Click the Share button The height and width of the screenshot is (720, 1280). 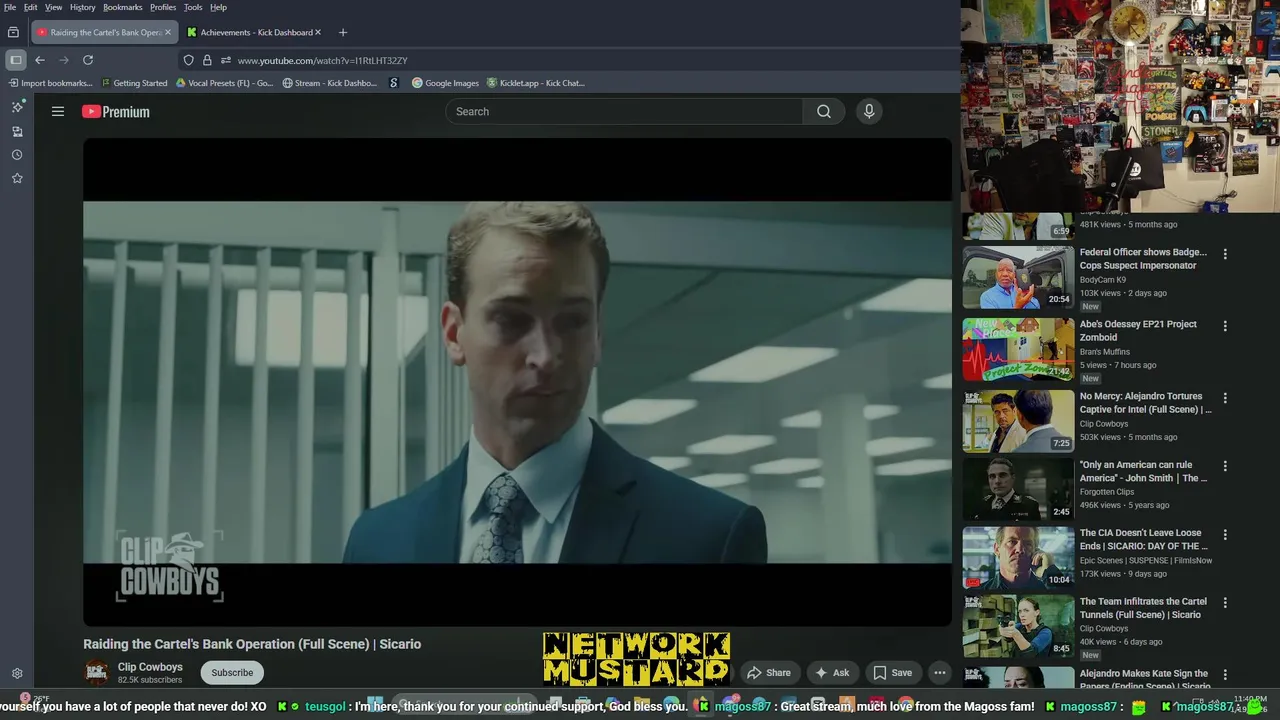pyautogui.click(x=768, y=673)
